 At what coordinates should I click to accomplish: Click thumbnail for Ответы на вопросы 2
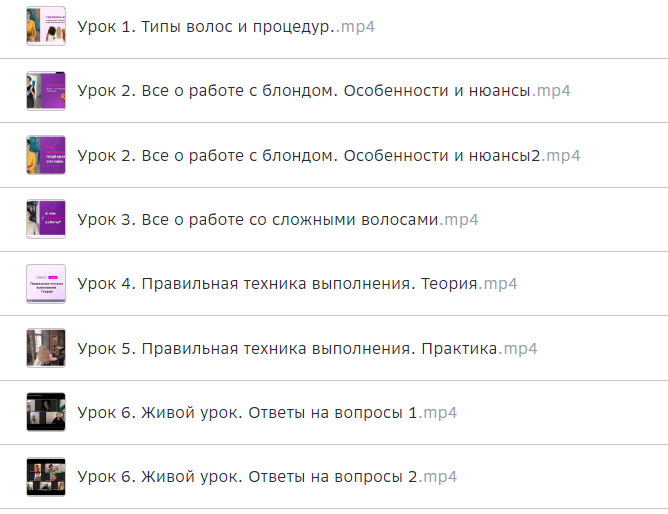(x=46, y=477)
